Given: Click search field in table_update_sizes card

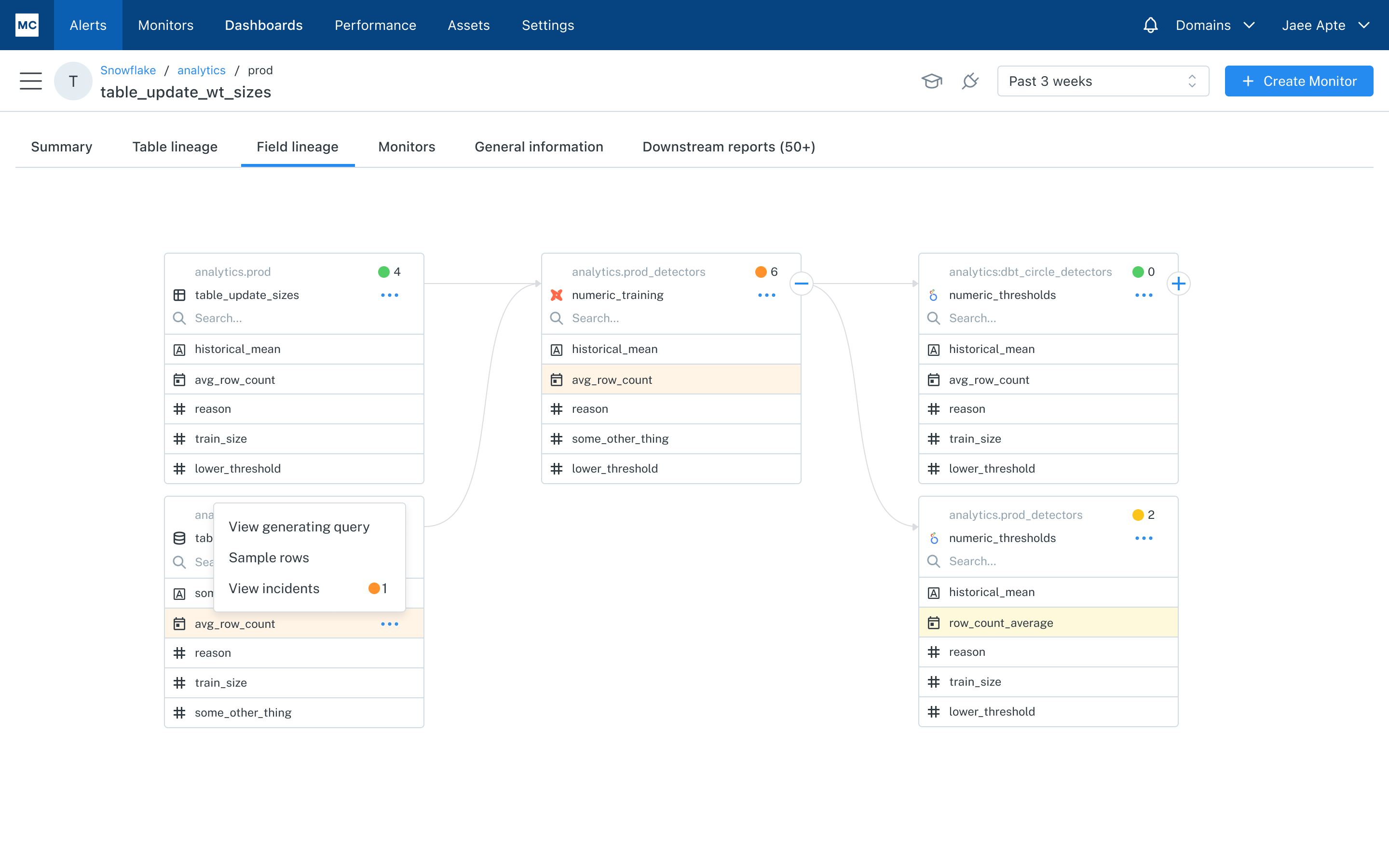Looking at the screenshot, I should [294, 318].
